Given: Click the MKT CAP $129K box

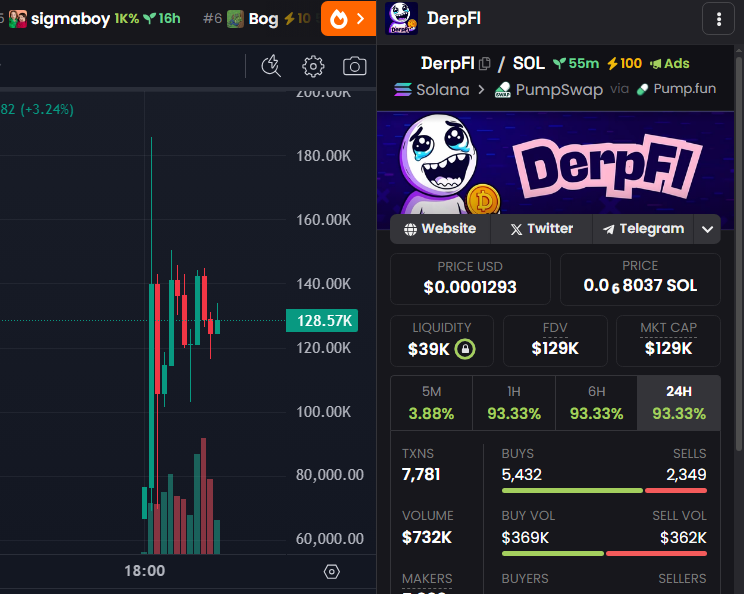Looking at the screenshot, I should point(668,341).
